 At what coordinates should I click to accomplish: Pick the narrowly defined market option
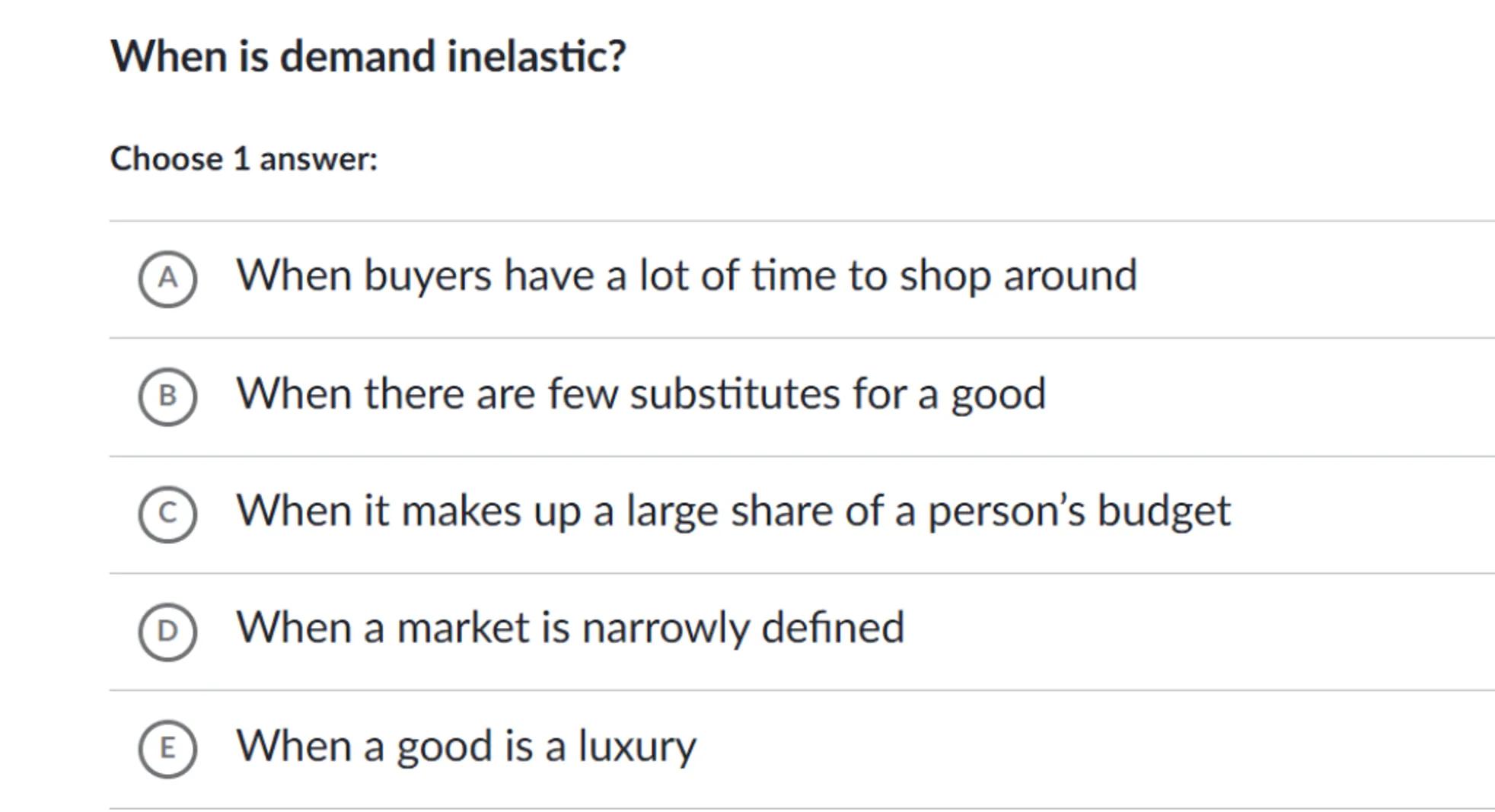point(570,628)
